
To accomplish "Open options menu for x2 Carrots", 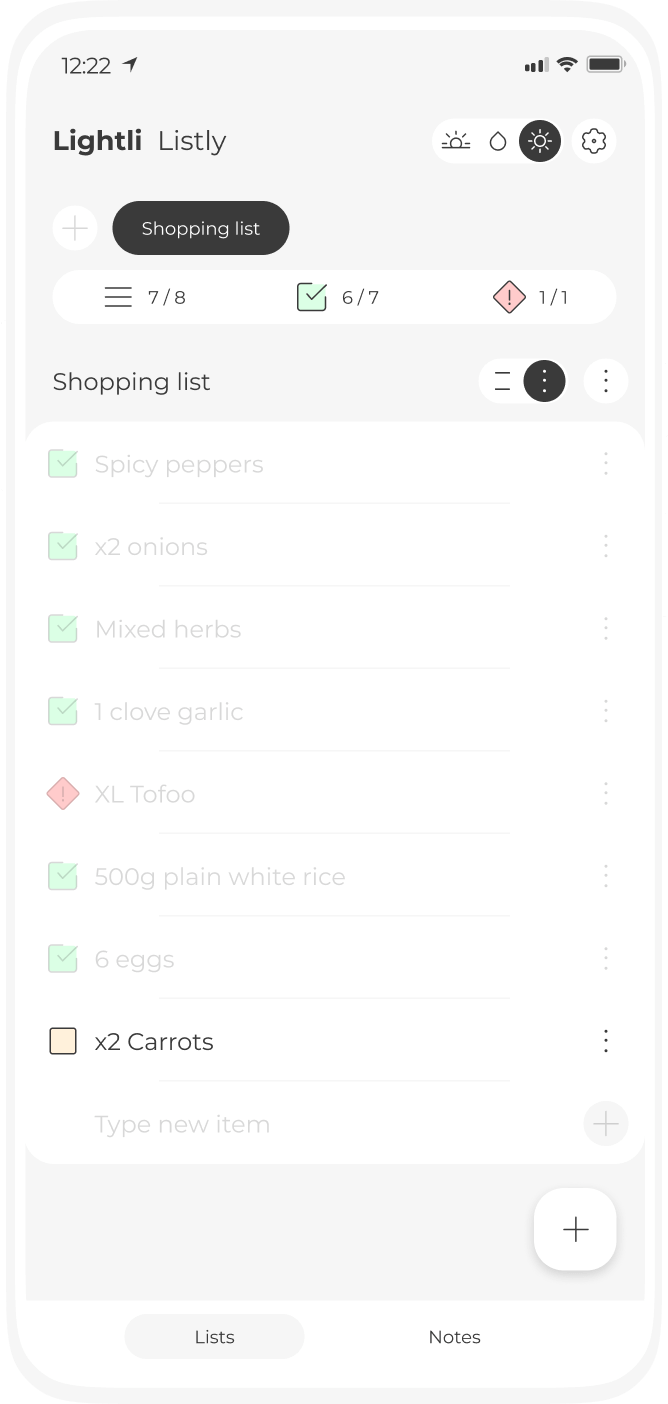I will coord(606,1041).
